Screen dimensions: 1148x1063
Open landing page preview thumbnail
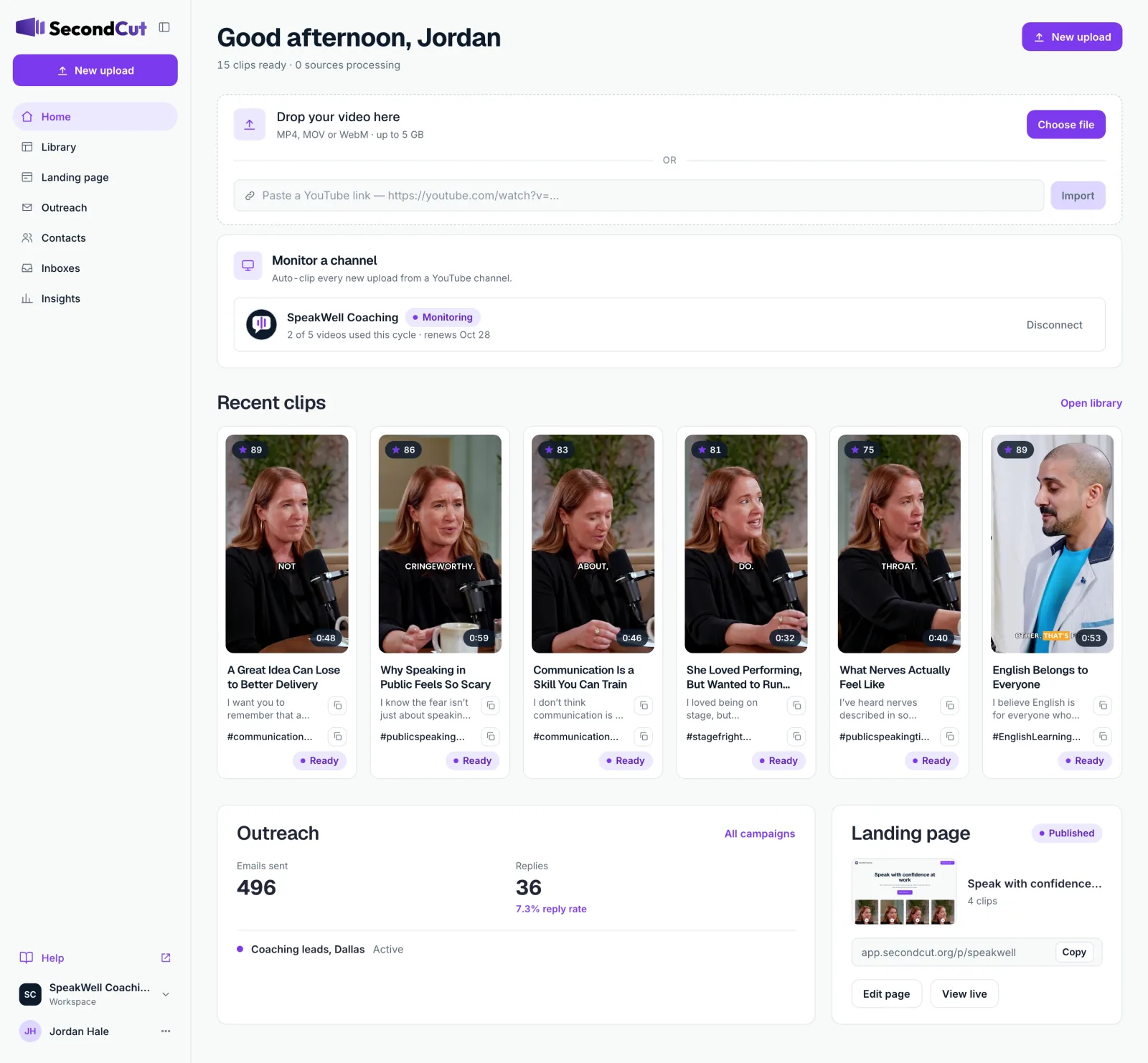(904, 892)
